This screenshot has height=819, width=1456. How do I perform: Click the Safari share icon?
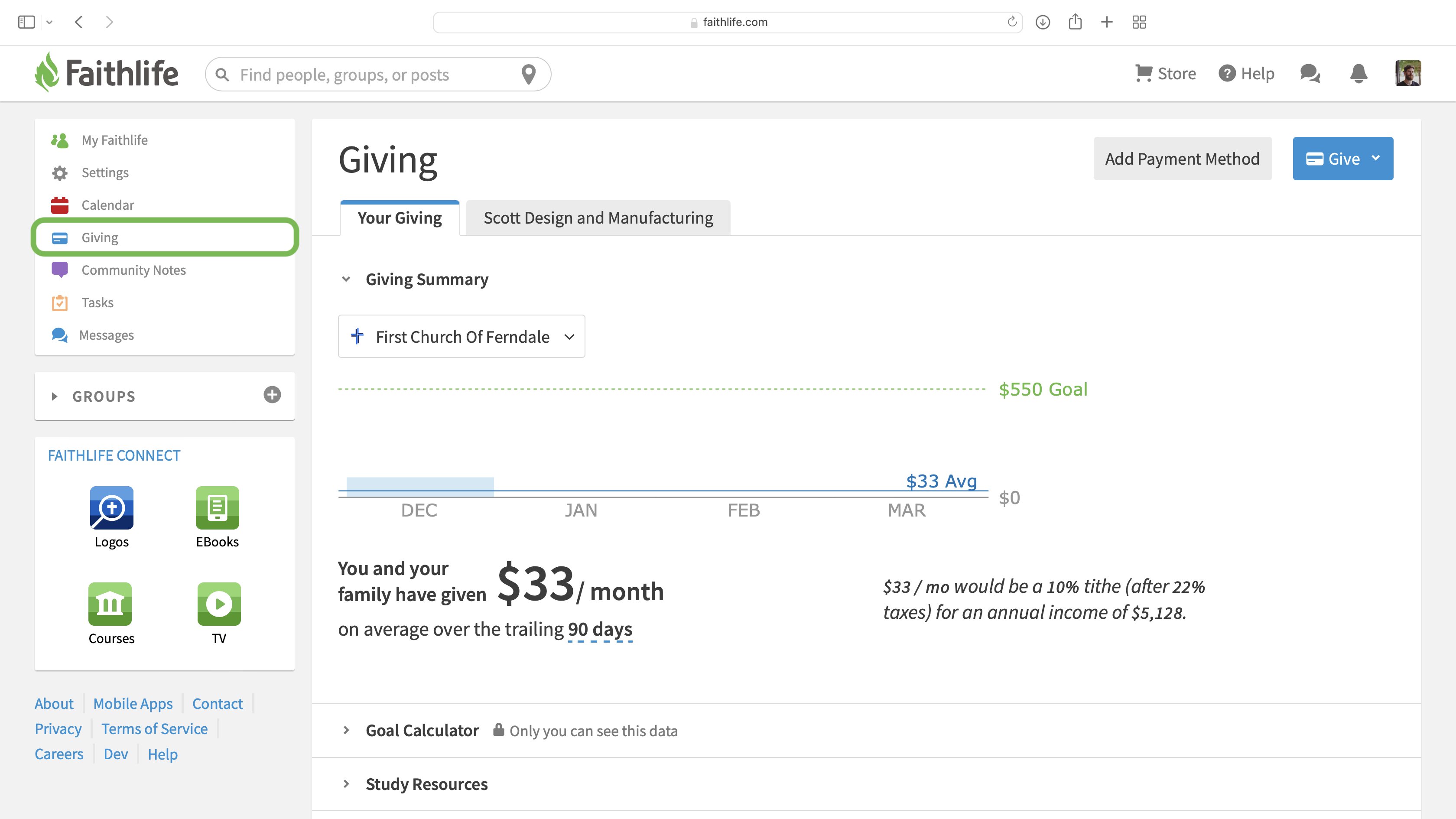[x=1075, y=22]
